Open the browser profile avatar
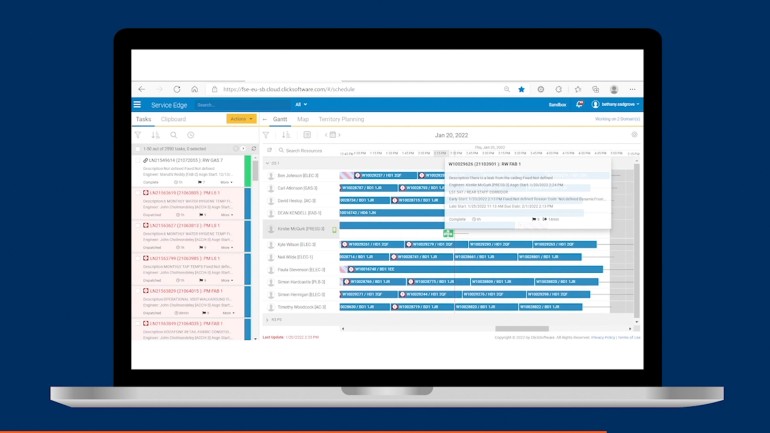The height and width of the screenshot is (433, 770). (614, 89)
